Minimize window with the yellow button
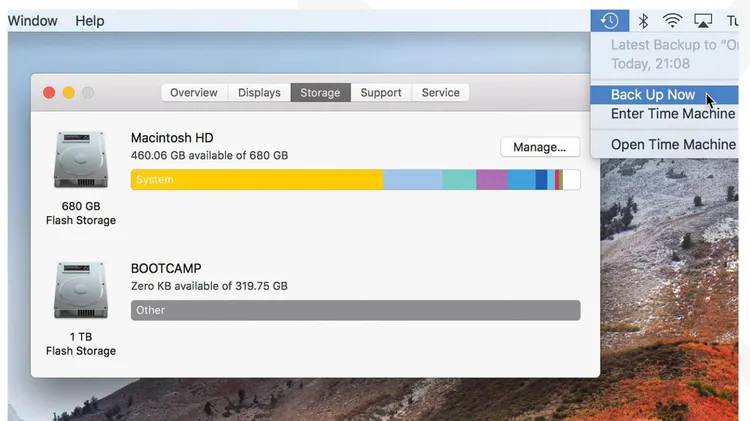Image resolution: width=750 pixels, height=421 pixels. click(x=69, y=93)
